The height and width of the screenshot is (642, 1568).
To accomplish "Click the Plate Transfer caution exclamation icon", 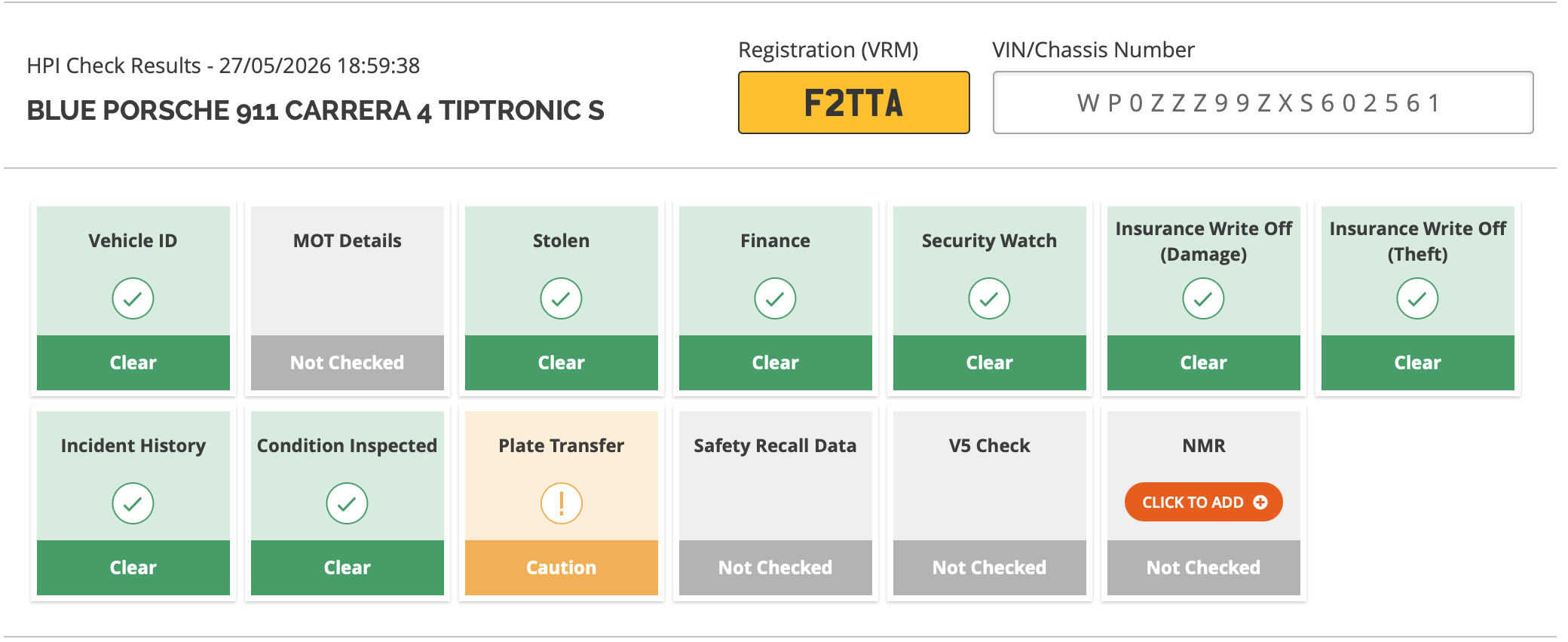I will [x=561, y=503].
